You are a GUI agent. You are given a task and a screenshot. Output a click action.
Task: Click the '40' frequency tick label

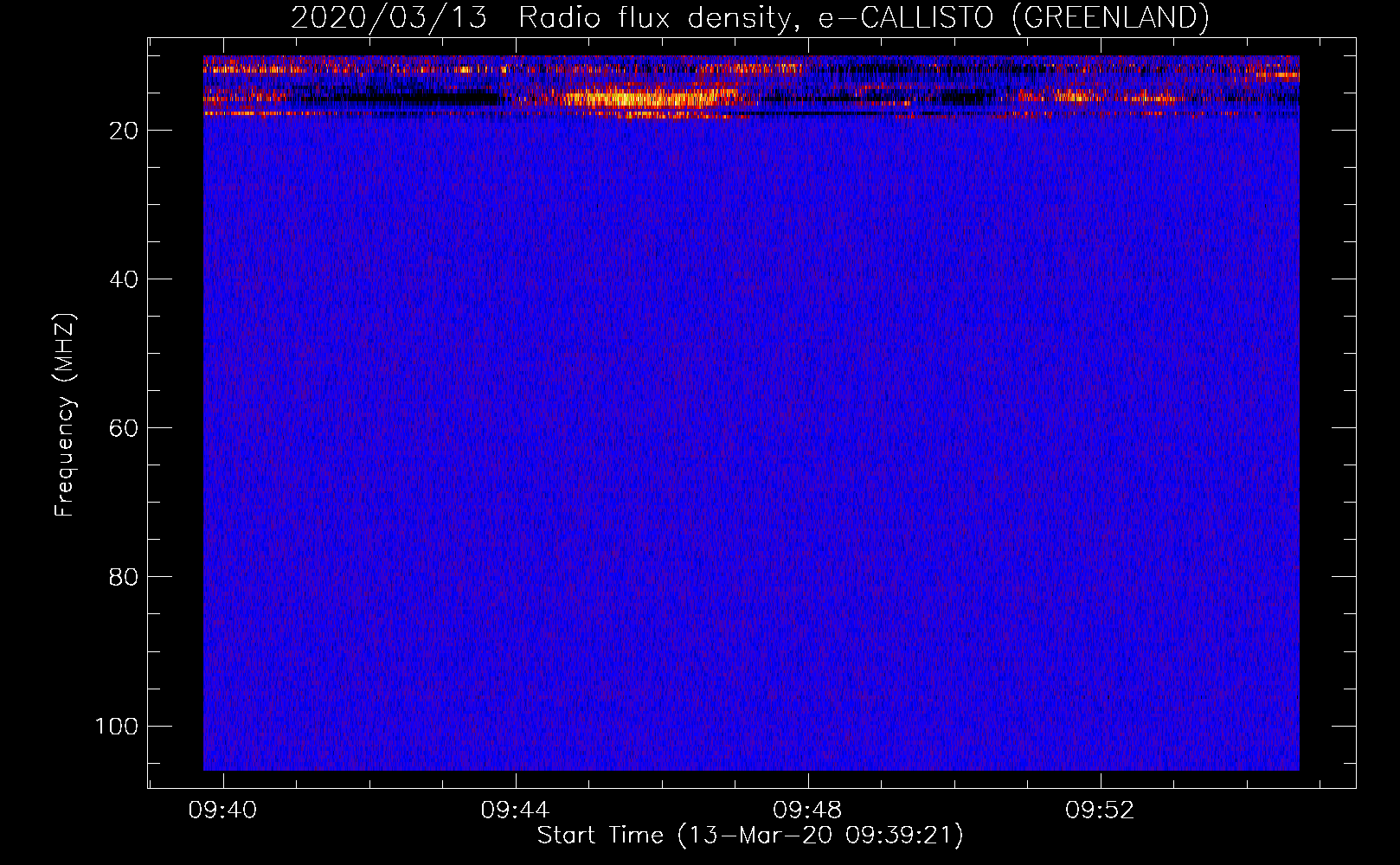point(124,279)
